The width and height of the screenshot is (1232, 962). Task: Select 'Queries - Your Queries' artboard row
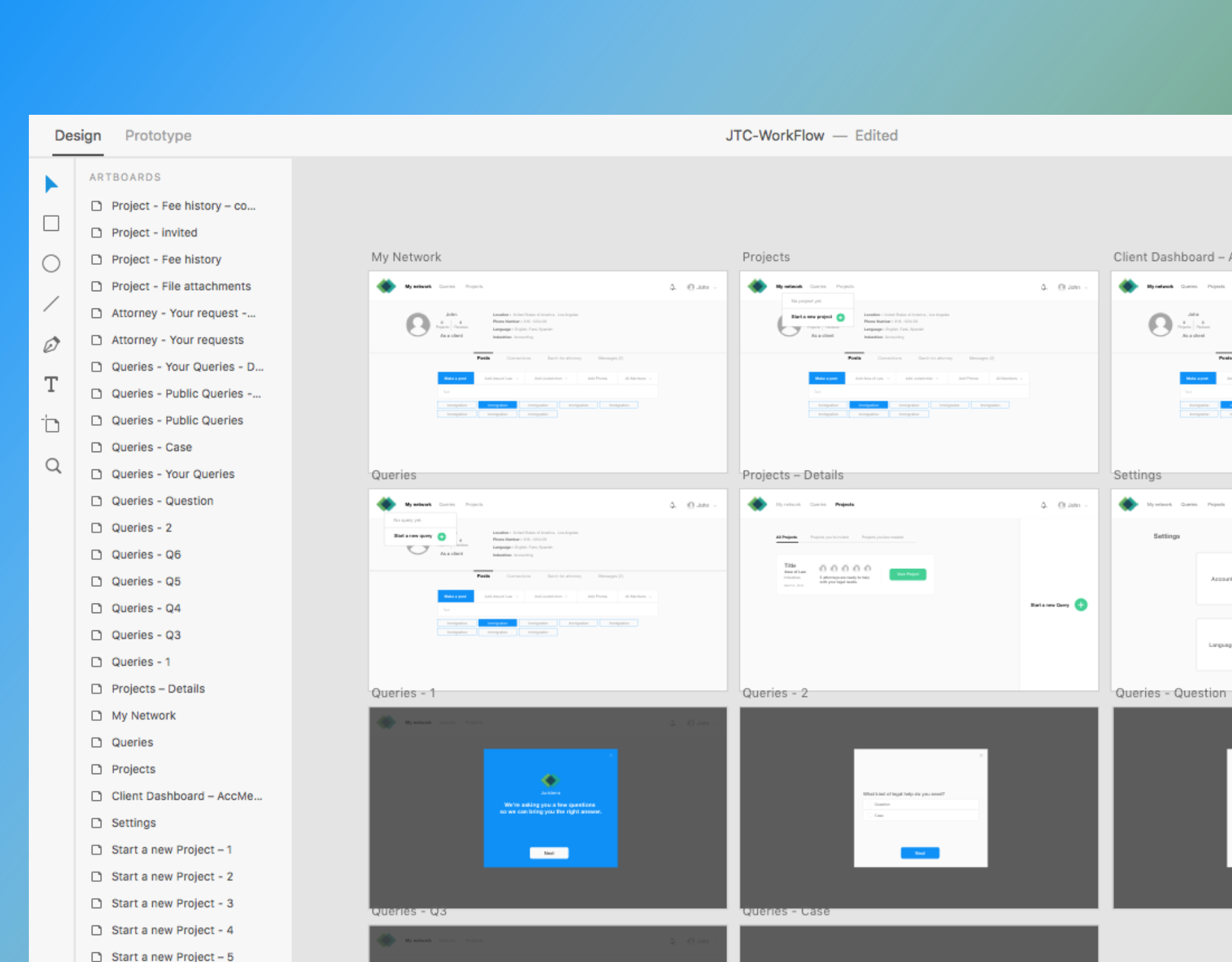(183, 475)
